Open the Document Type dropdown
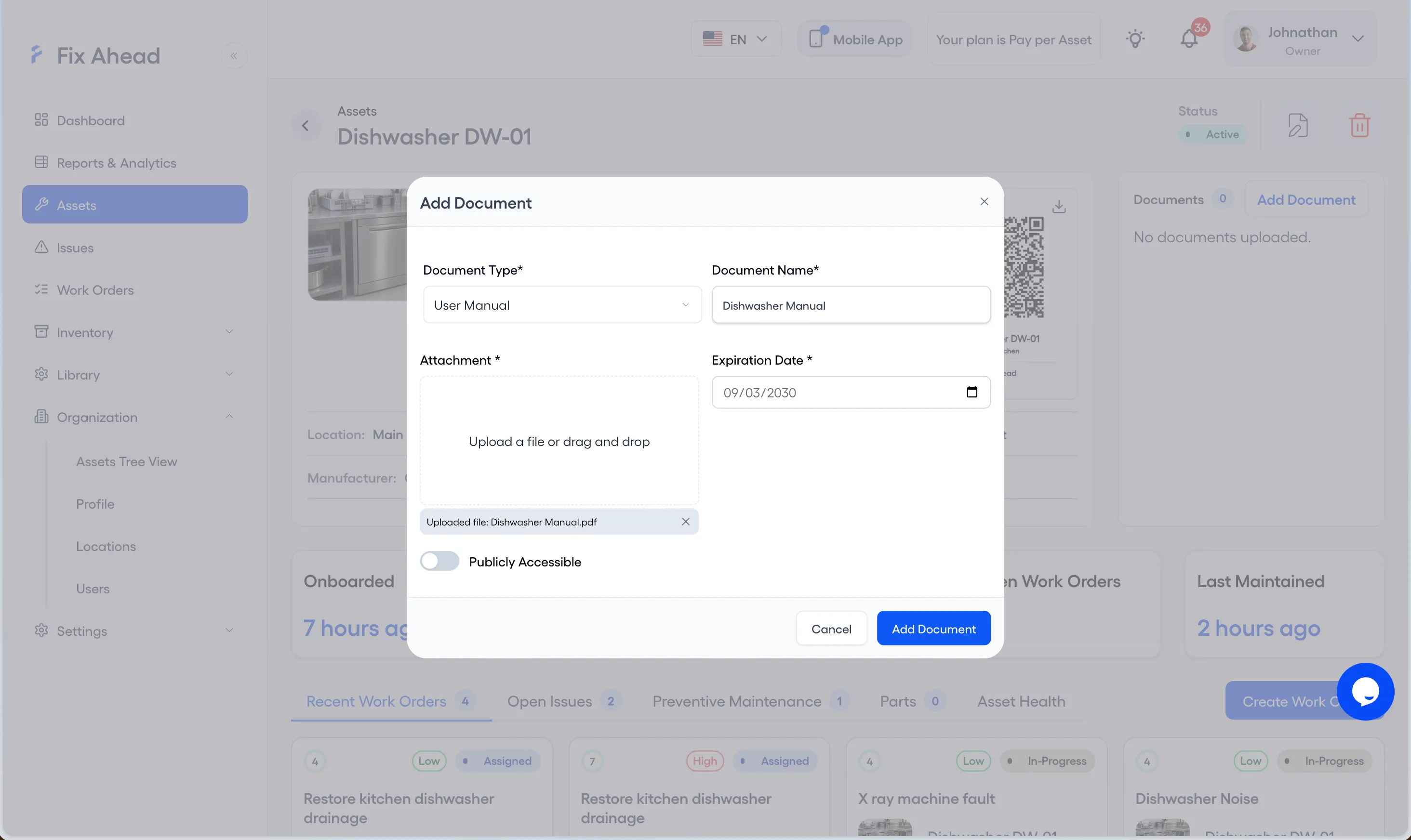 tap(562, 305)
